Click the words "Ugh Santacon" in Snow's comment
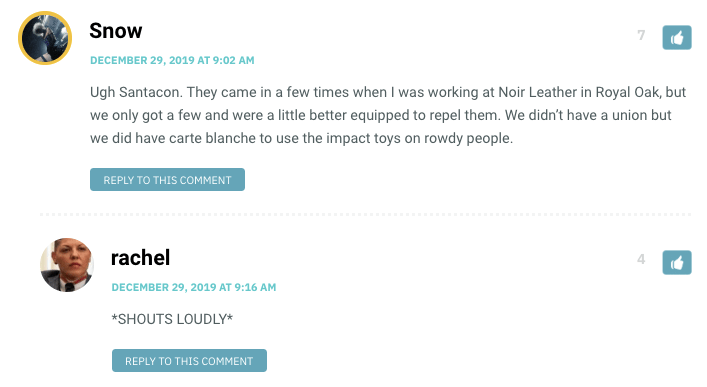 pyautogui.click(x=135, y=92)
